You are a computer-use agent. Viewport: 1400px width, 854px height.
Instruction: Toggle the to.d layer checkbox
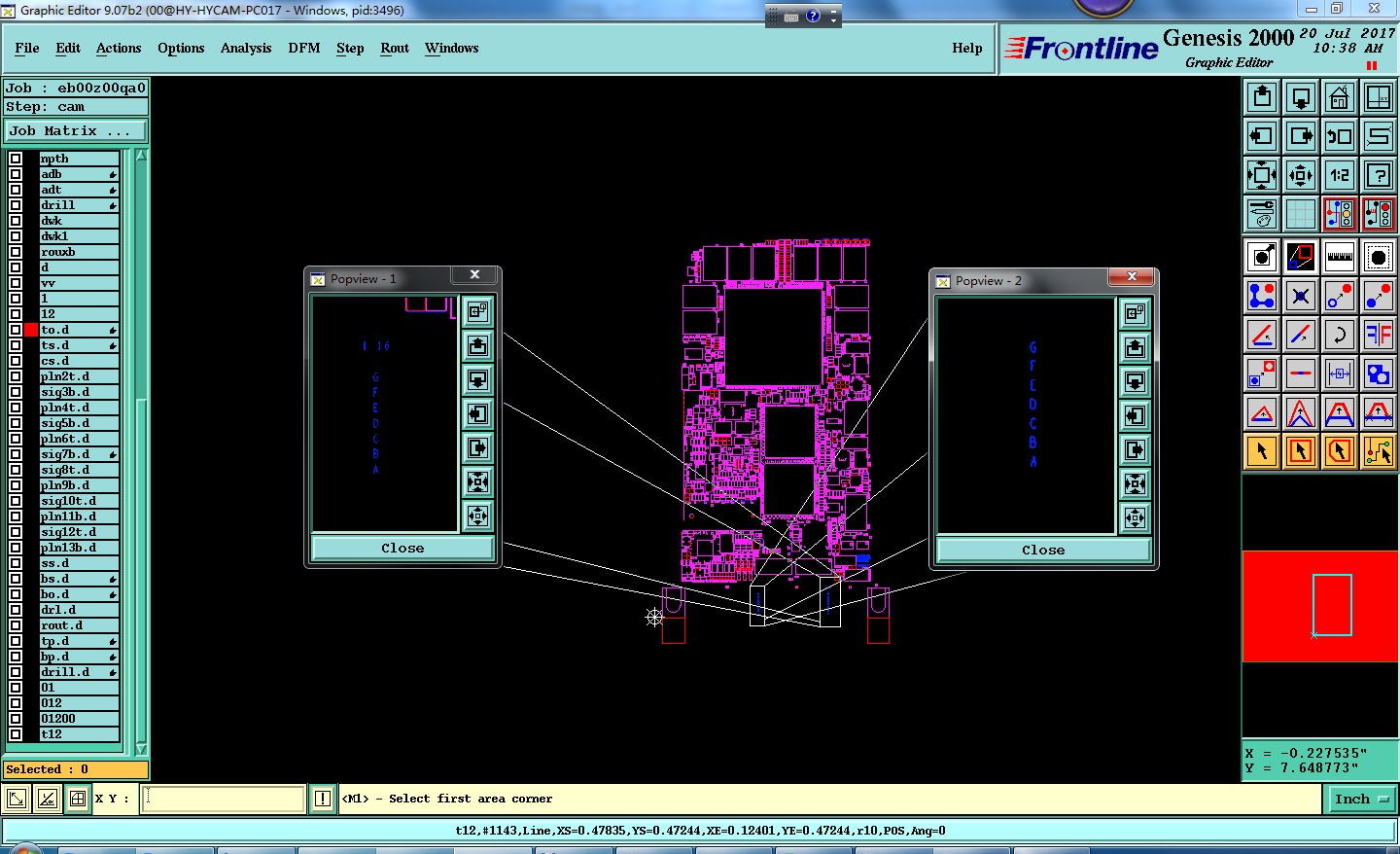[16, 330]
